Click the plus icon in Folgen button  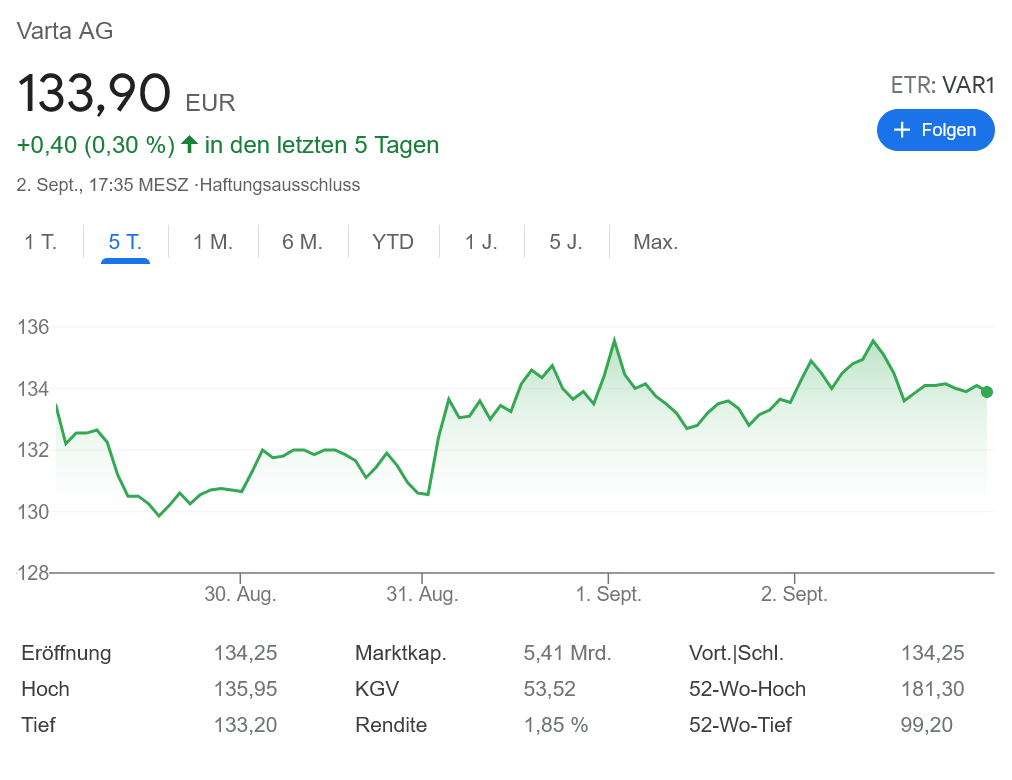tap(902, 130)
